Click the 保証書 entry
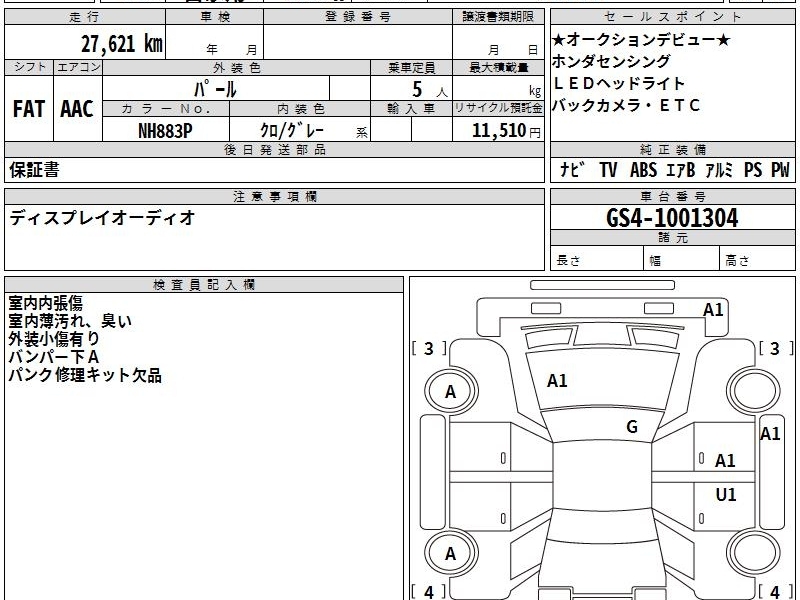The width and height of the screenshot is (800, 600). click(34, 170)
